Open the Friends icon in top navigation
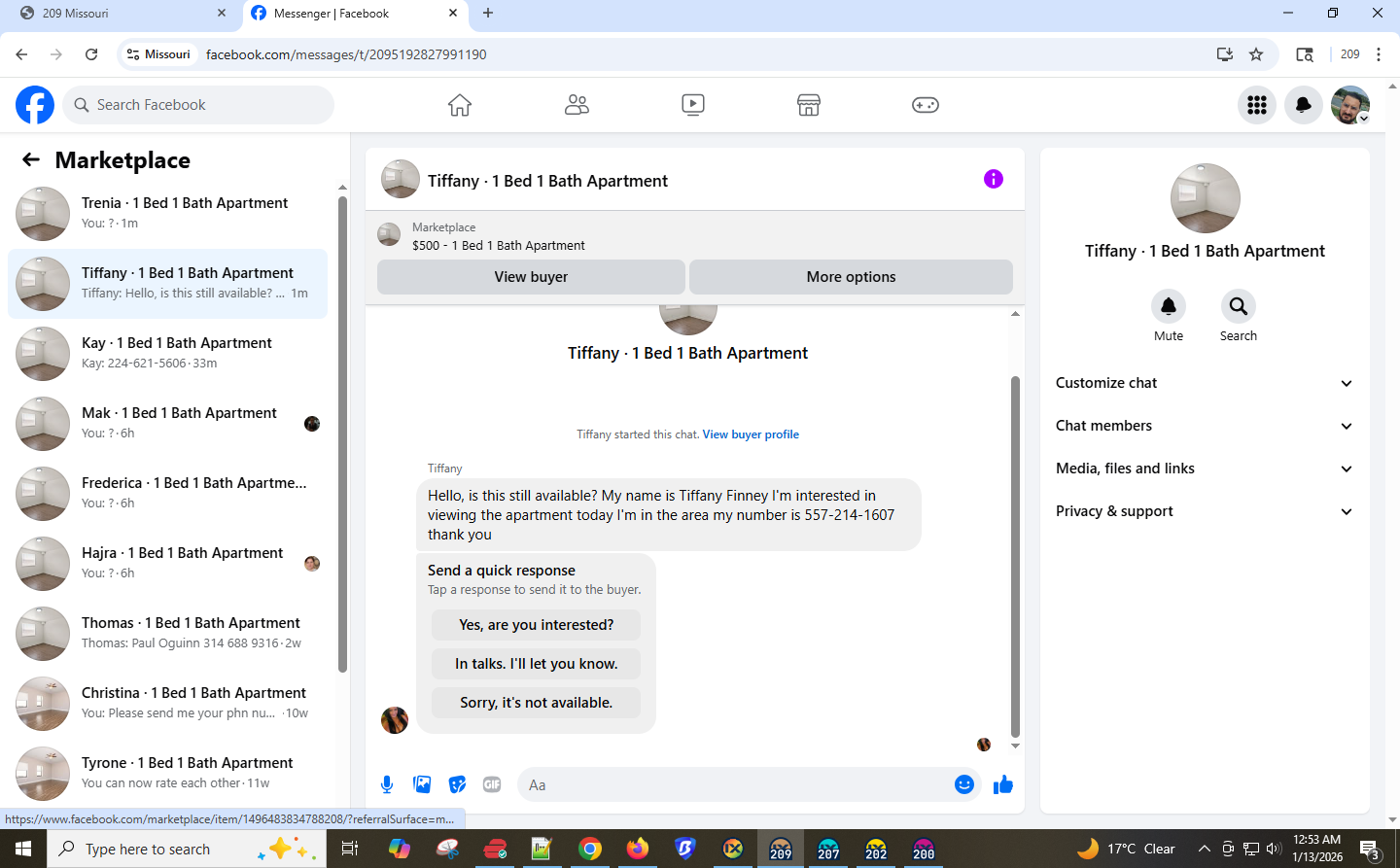The height and width of the screenshot is (868, 1400). (x=577, y=105)
